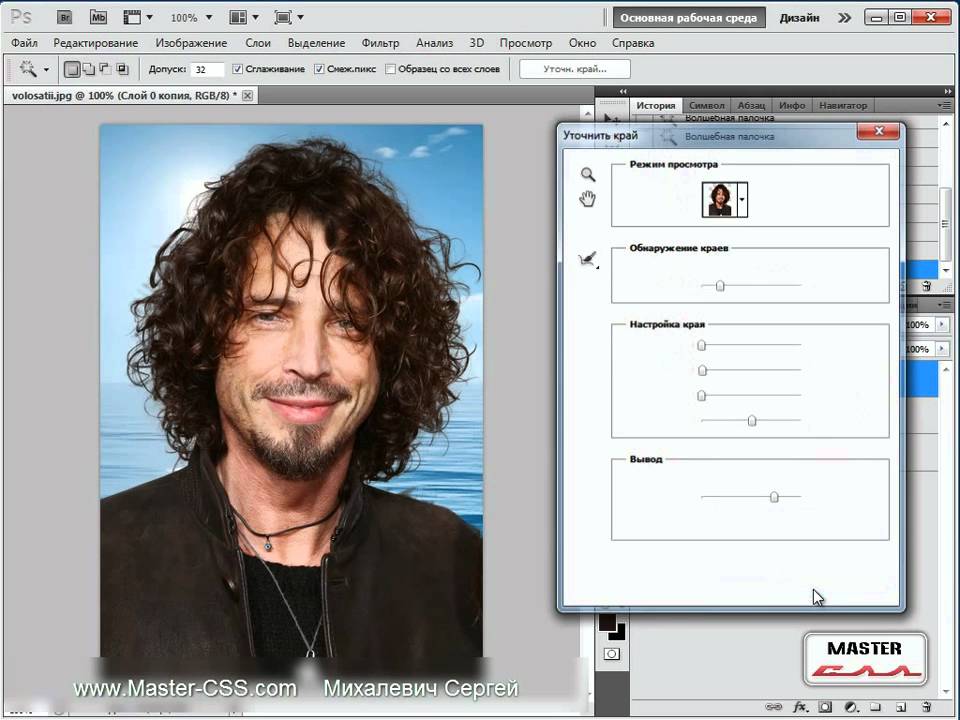960x720 pixels.
Task: Click the Ps application logo
Action: point(21,17)
